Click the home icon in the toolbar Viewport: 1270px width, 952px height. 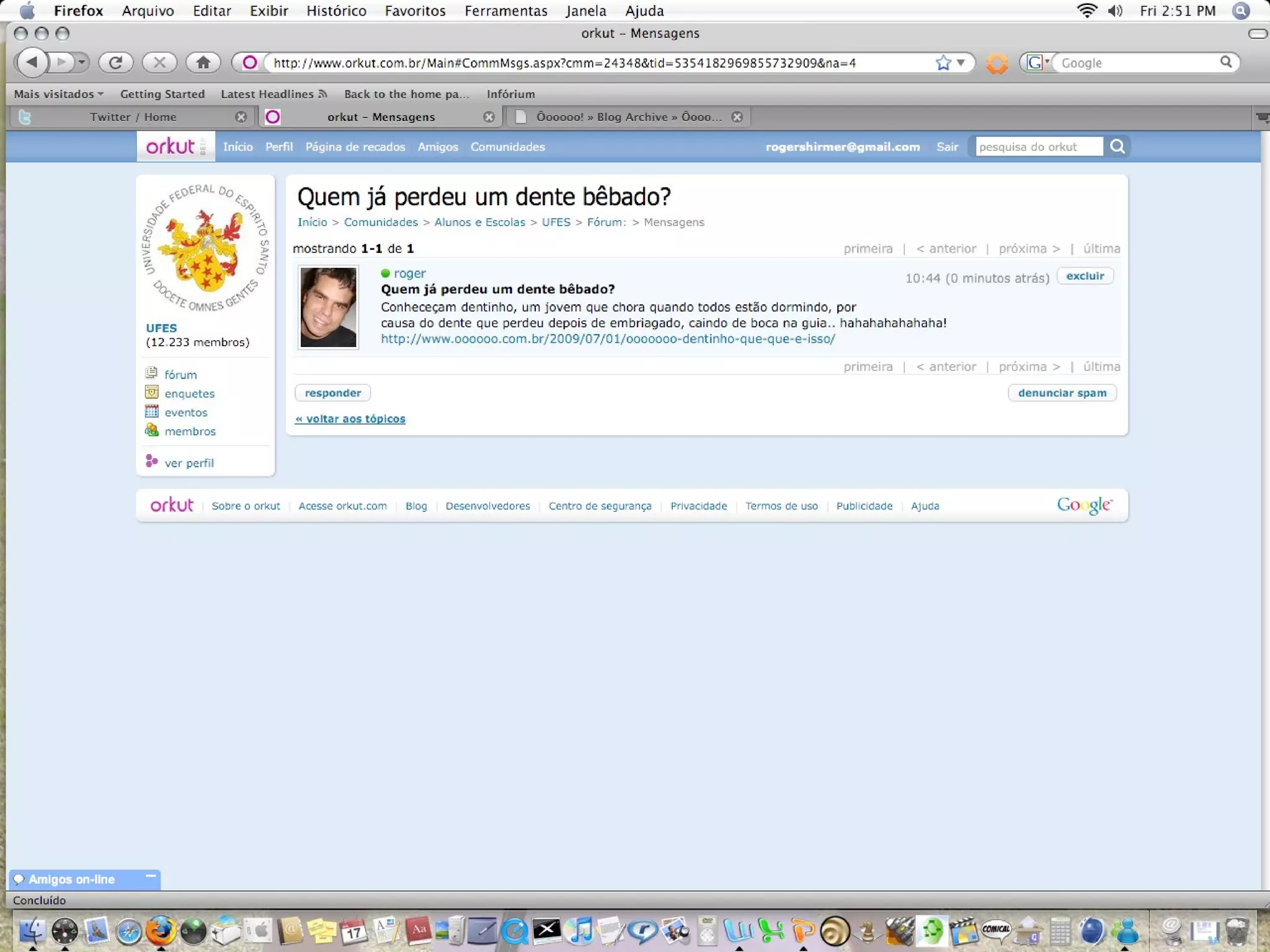tap(203, 62)
